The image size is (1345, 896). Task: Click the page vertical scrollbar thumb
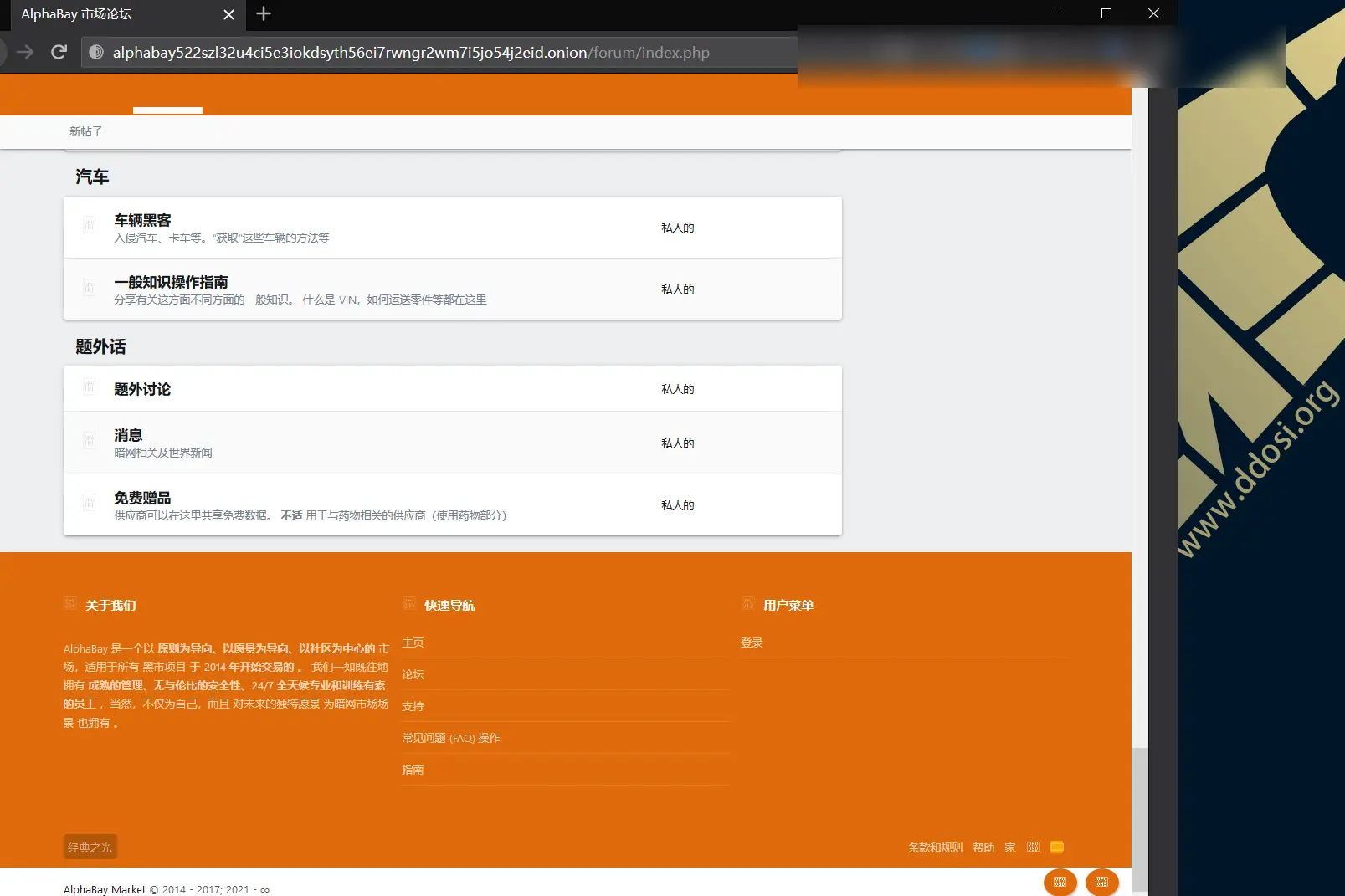(1140, 820)
